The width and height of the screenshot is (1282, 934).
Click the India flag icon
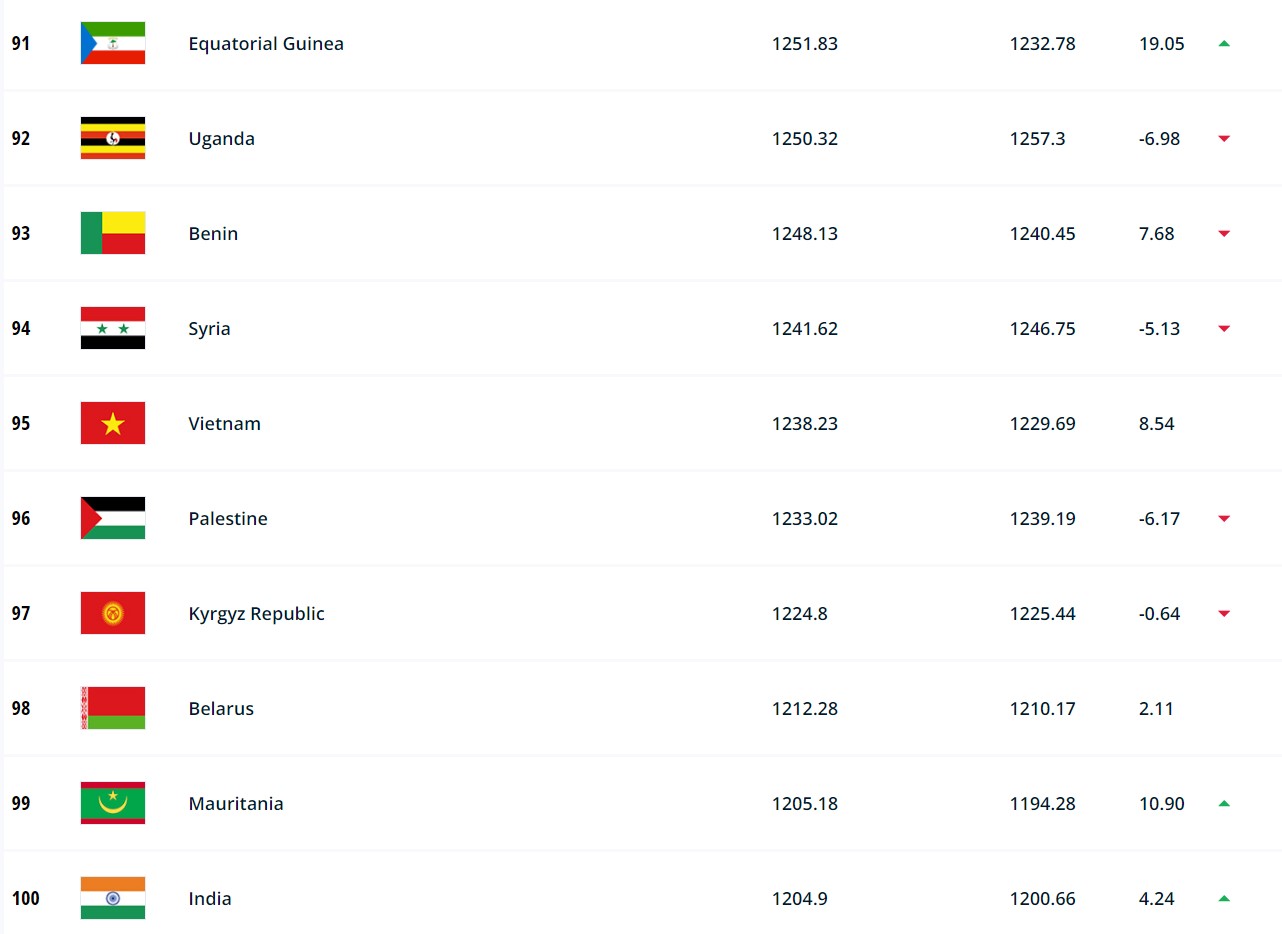tap(113, 898)
